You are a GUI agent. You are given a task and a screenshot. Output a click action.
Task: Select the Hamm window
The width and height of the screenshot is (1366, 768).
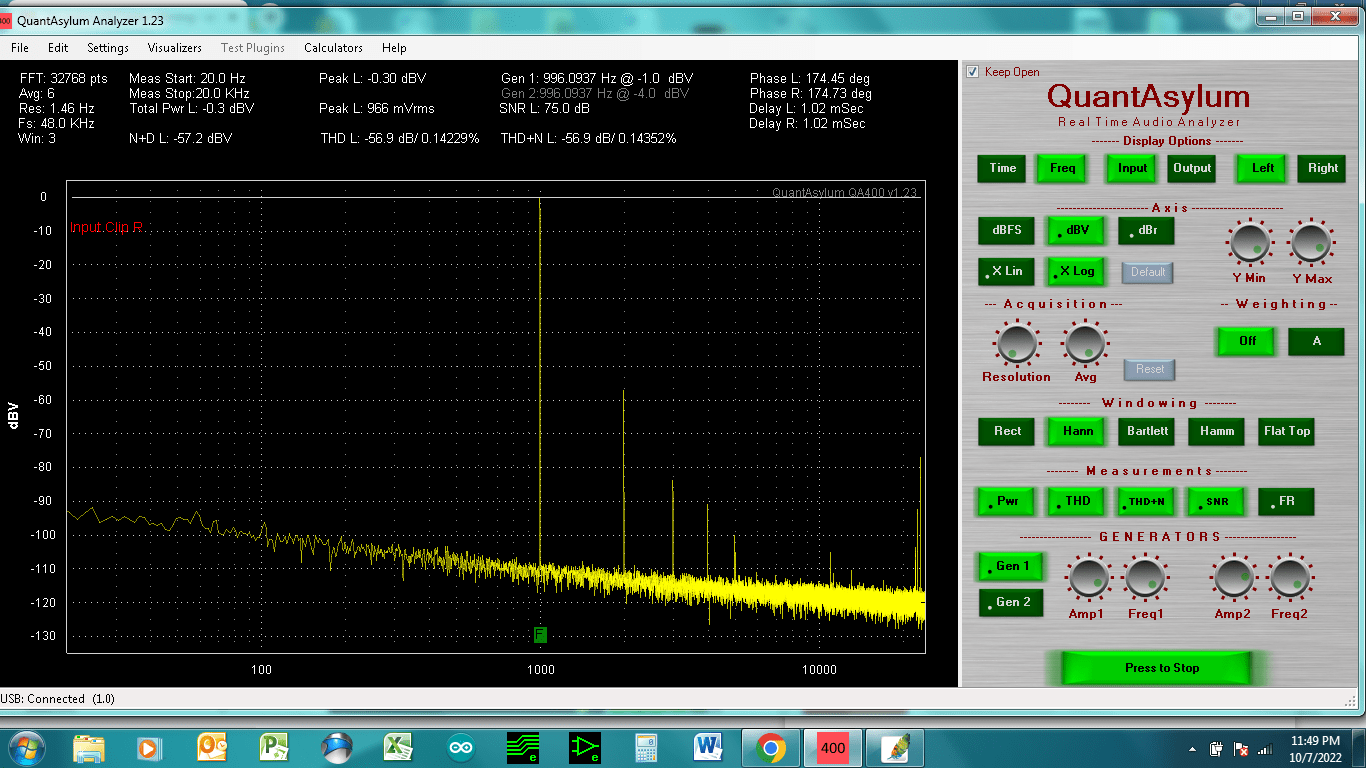click(x=1217, y=431)
